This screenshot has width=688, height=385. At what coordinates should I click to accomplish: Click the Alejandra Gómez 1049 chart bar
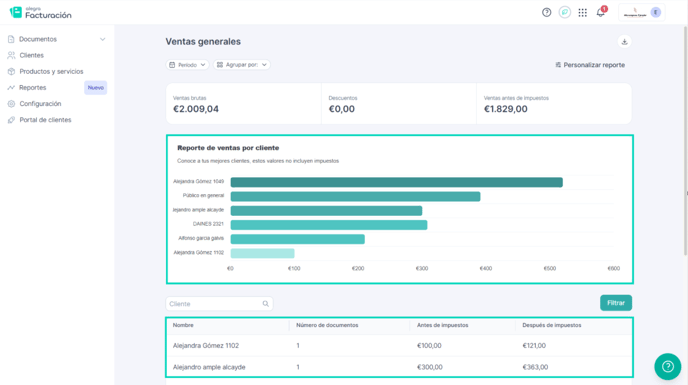[x=397, y=182]
